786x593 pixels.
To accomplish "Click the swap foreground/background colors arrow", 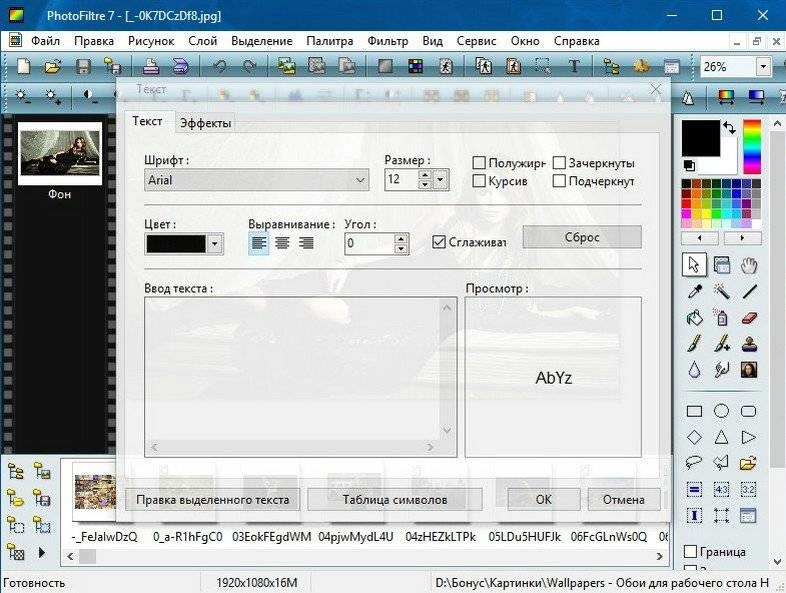I will 730,128.
